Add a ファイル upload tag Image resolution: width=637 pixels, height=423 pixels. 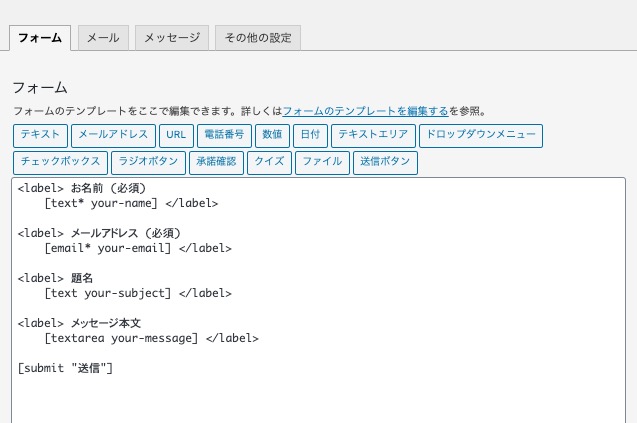coord(322,163)
